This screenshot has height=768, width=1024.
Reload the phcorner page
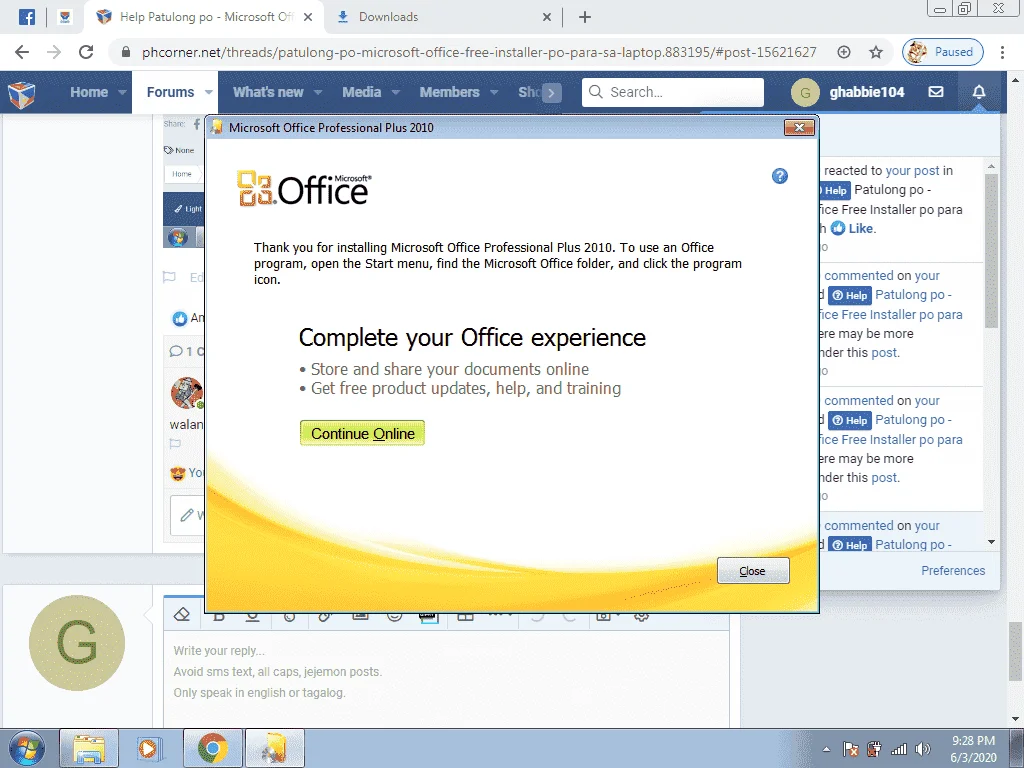[86, 52]
